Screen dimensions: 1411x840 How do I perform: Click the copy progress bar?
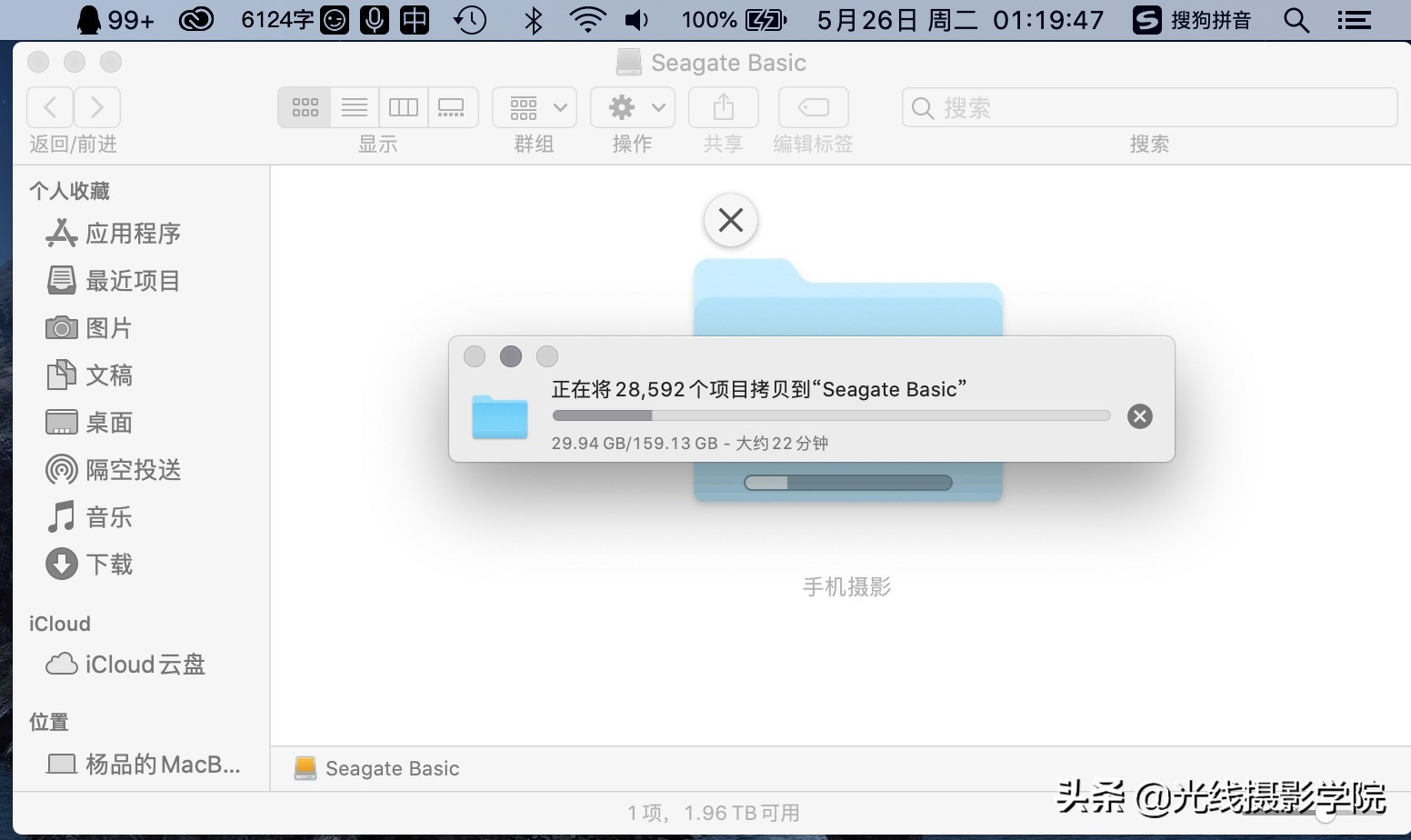(x=830, y=415)
